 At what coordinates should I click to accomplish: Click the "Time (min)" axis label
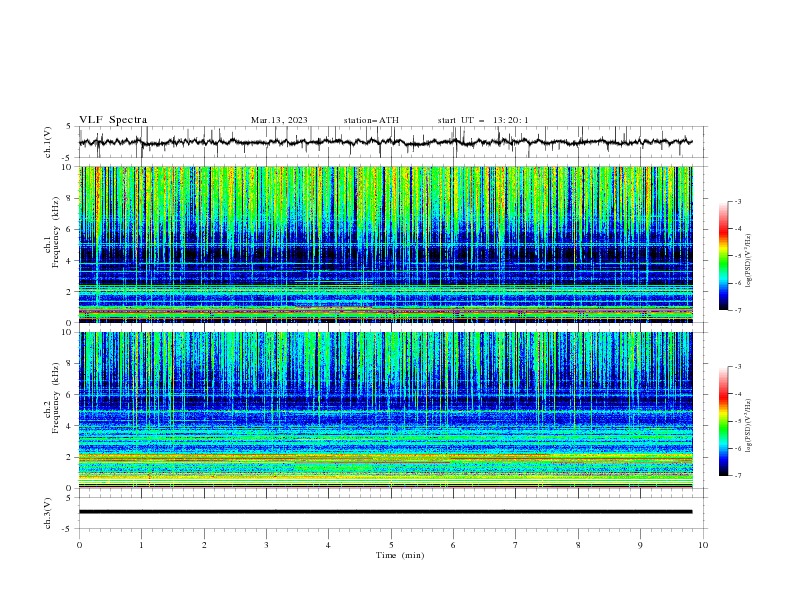400,555
